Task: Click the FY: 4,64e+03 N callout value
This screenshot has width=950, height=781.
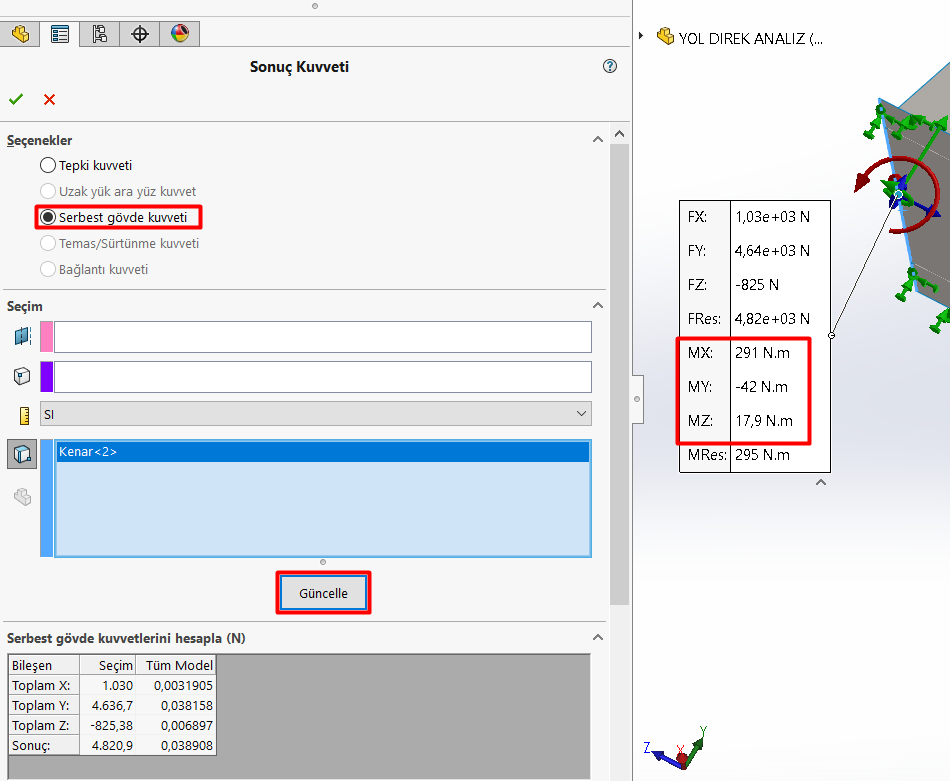Action: [x=772, y=251]
